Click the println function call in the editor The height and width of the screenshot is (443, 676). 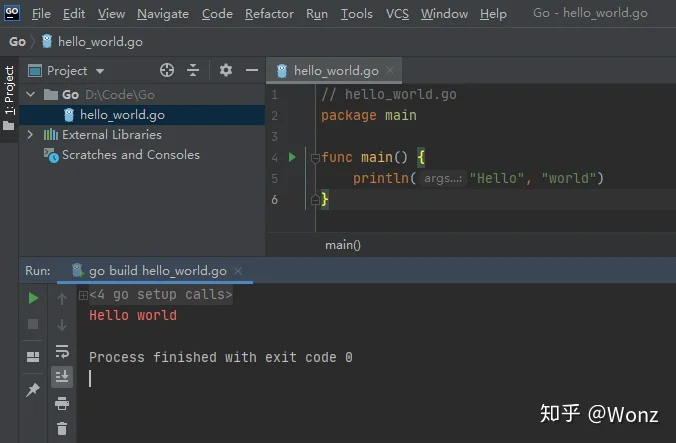(381, 178)
